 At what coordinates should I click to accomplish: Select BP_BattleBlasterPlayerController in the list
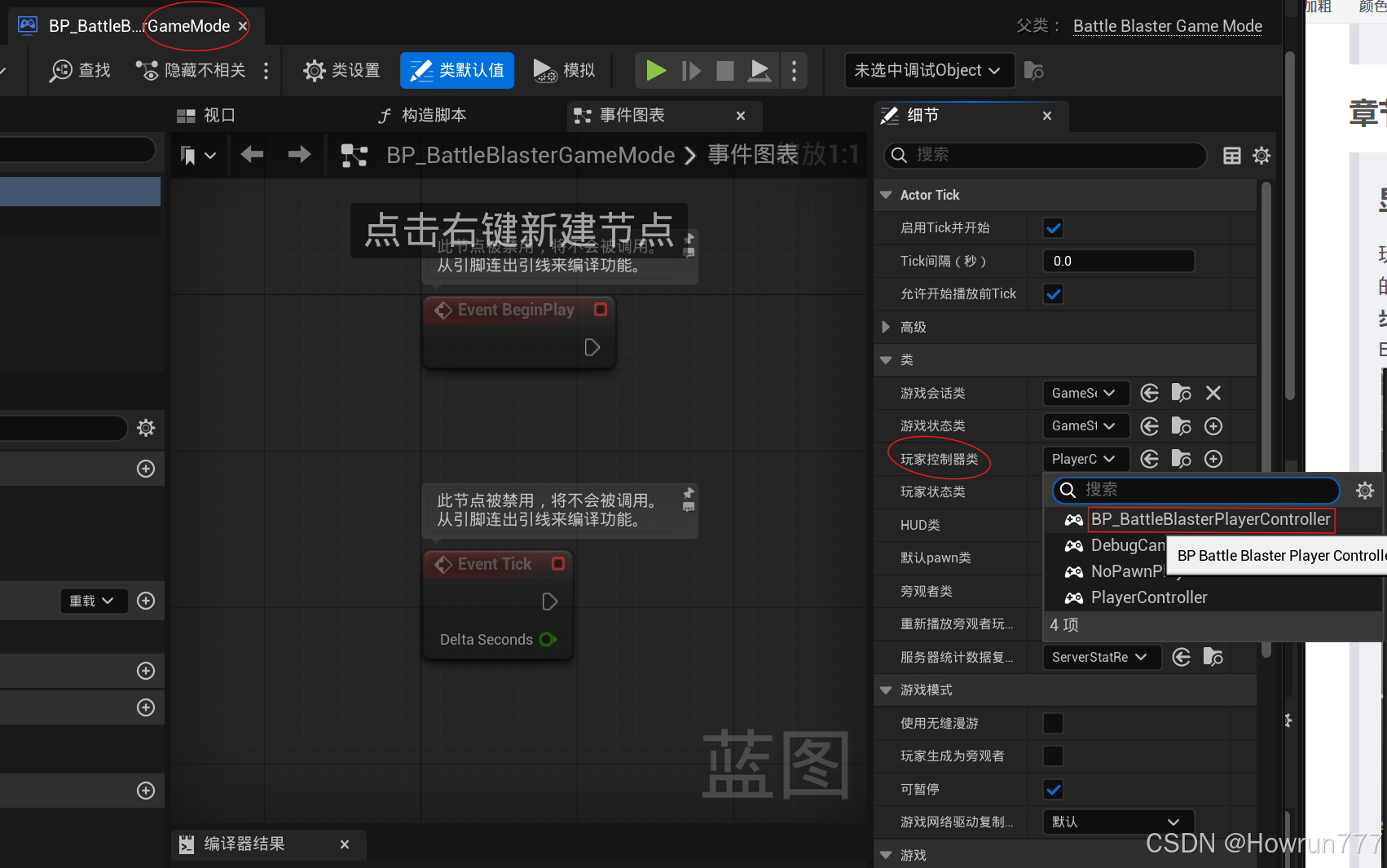pyautogui.click(x=1210, y=519)
